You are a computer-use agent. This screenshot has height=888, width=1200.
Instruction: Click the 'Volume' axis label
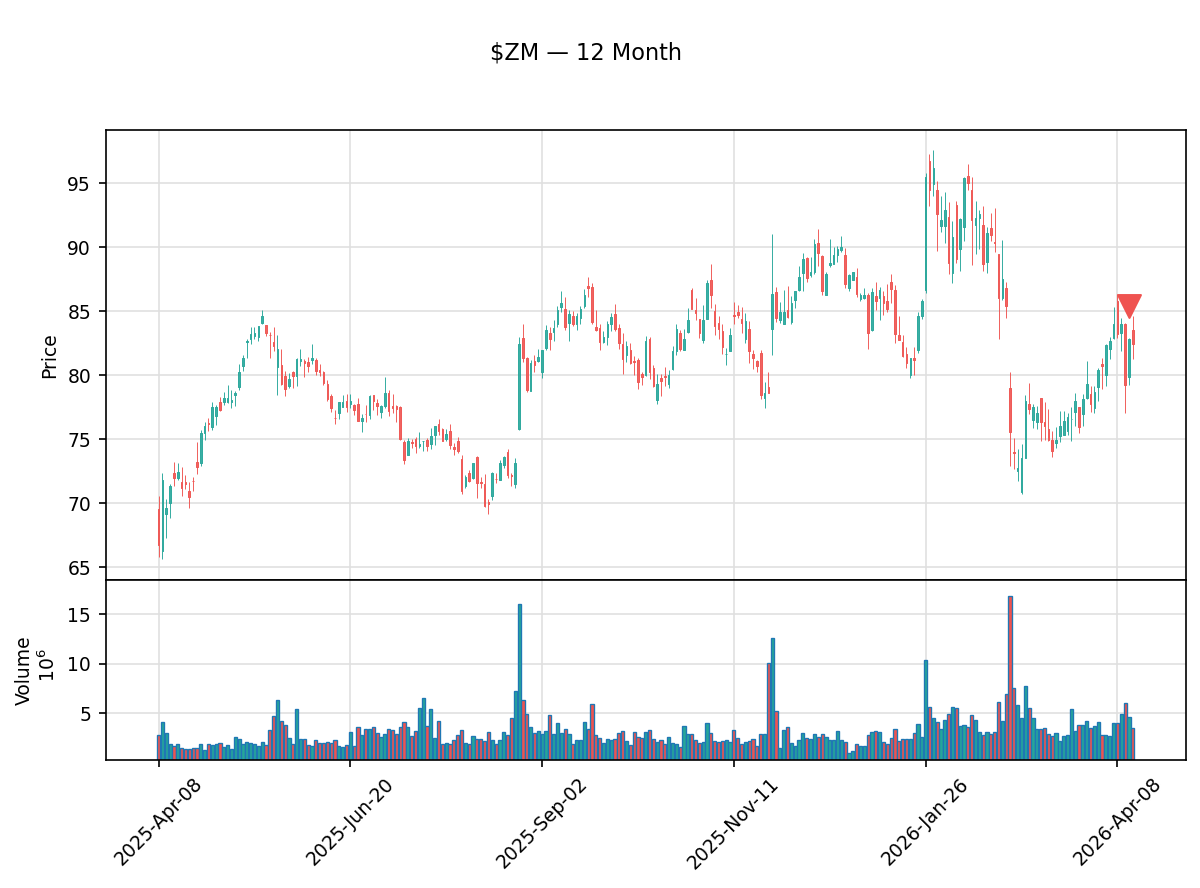click(x=24, y=671)
